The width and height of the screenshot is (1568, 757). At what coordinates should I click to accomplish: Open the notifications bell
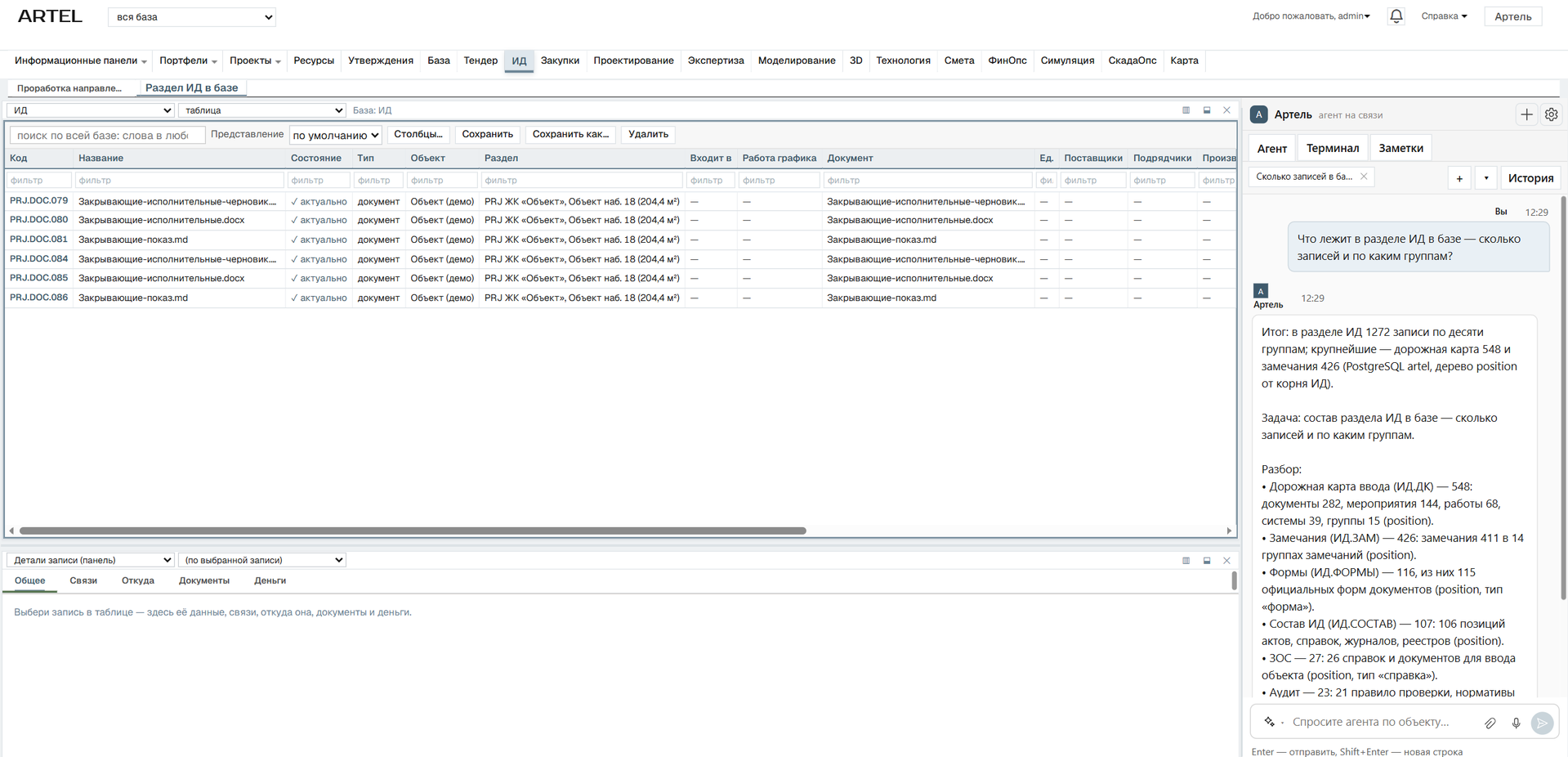(x=1396, y=16)
